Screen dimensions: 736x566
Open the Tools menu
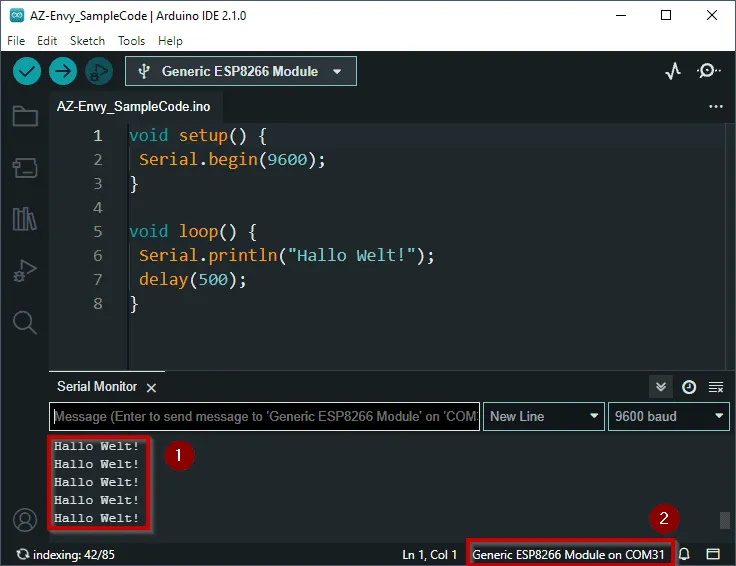coord(131,41)
